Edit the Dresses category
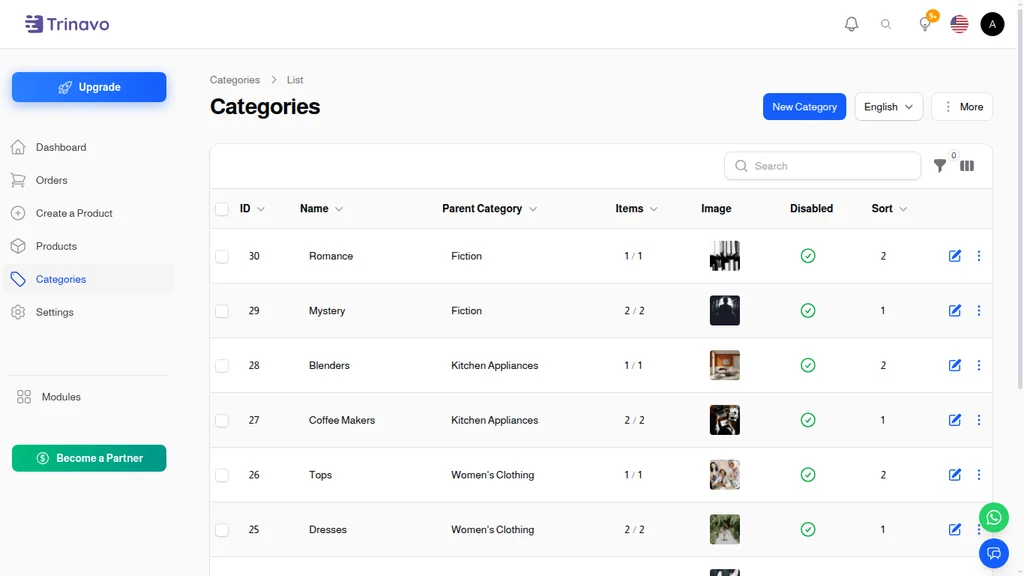This screenshot has height=576, width=1024. pyautogui.click(x=955, y=530)
